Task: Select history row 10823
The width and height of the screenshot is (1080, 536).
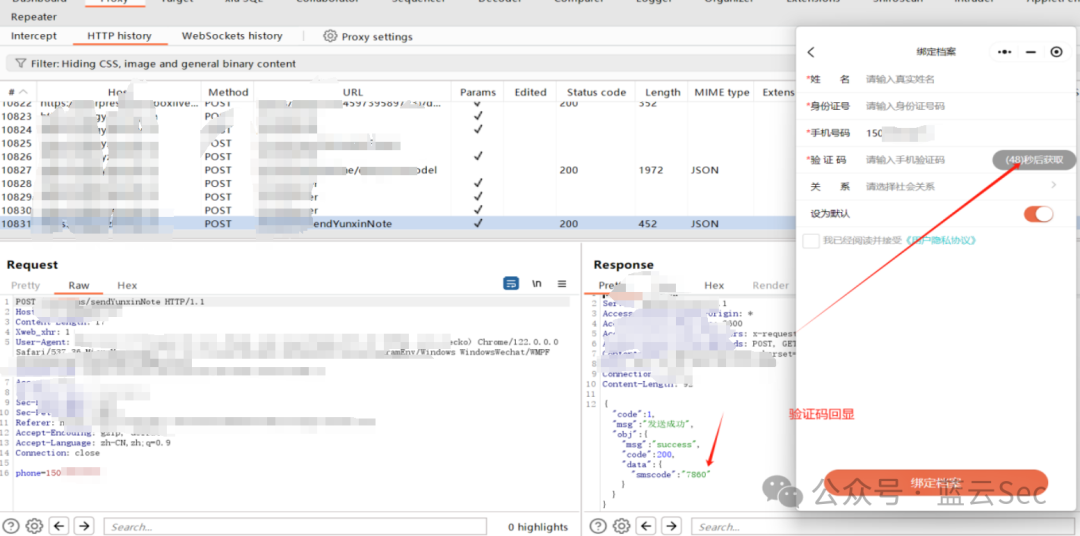Action: click(398, 116)
